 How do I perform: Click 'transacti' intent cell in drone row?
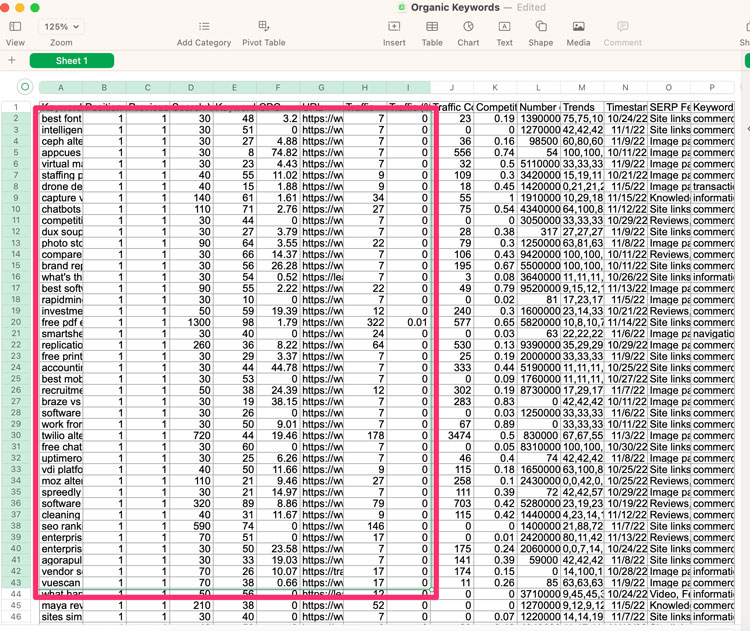pos(713,186)
